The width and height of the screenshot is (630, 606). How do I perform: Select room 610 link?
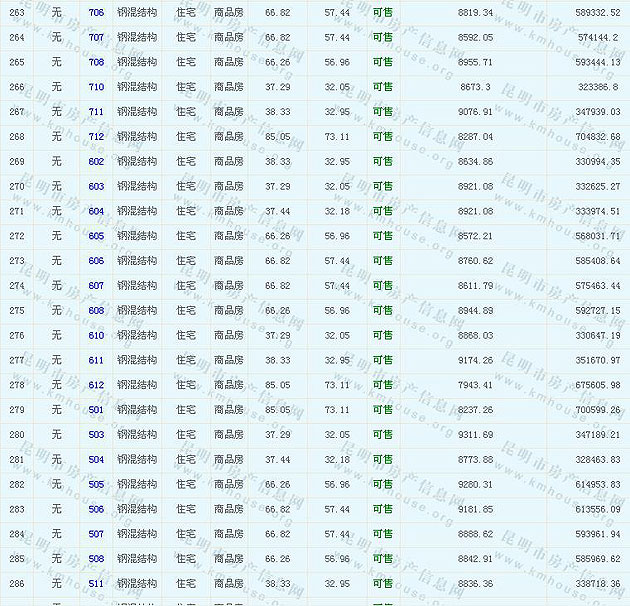(x=96, y=336)
